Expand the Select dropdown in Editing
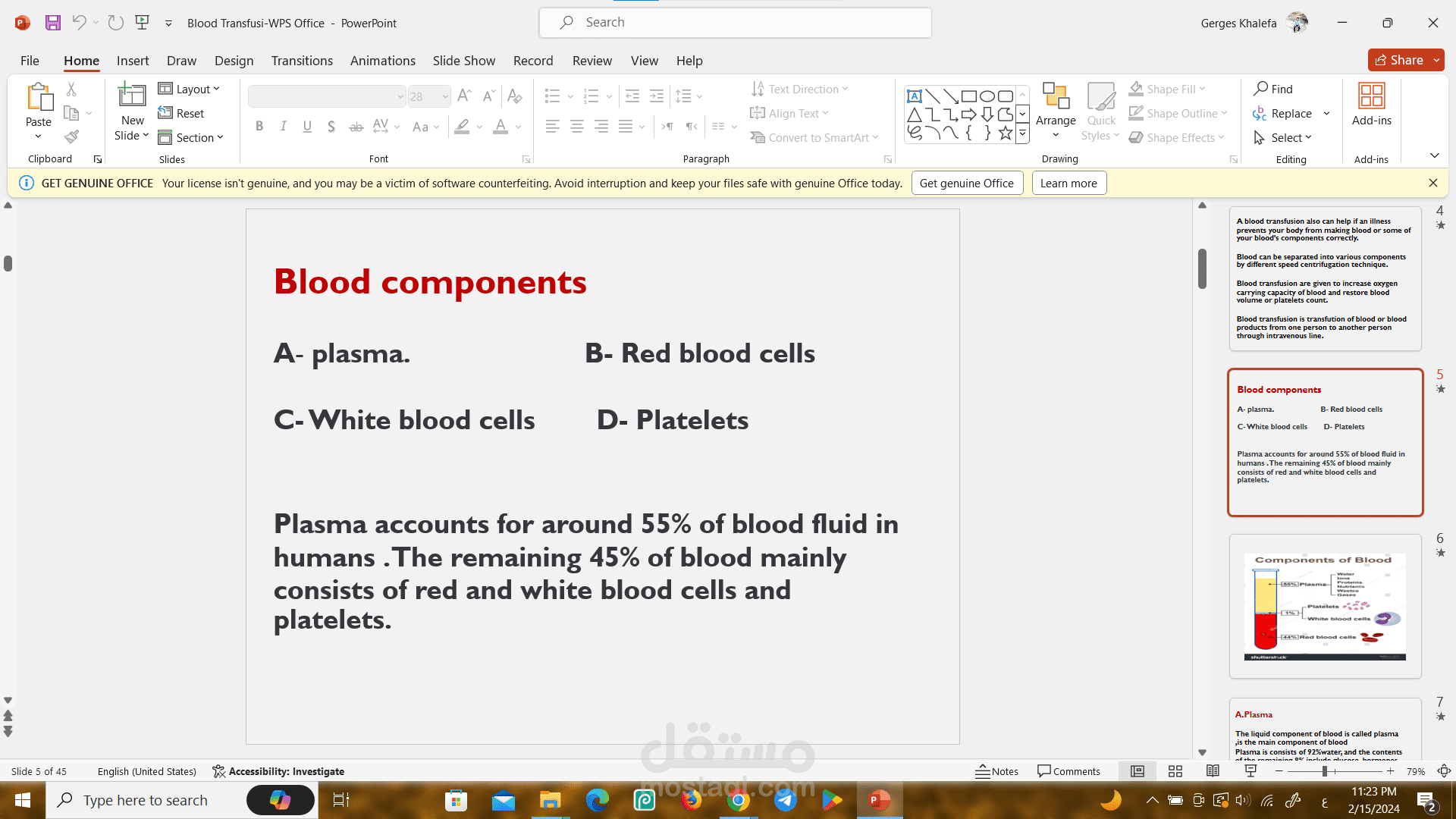This screenshot has height=819, width=1456. 1282,137
